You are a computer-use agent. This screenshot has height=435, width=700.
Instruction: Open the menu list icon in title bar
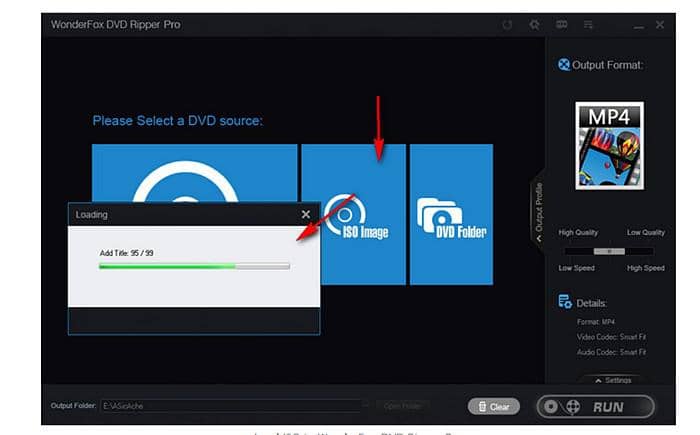click(x=588, y=25)
